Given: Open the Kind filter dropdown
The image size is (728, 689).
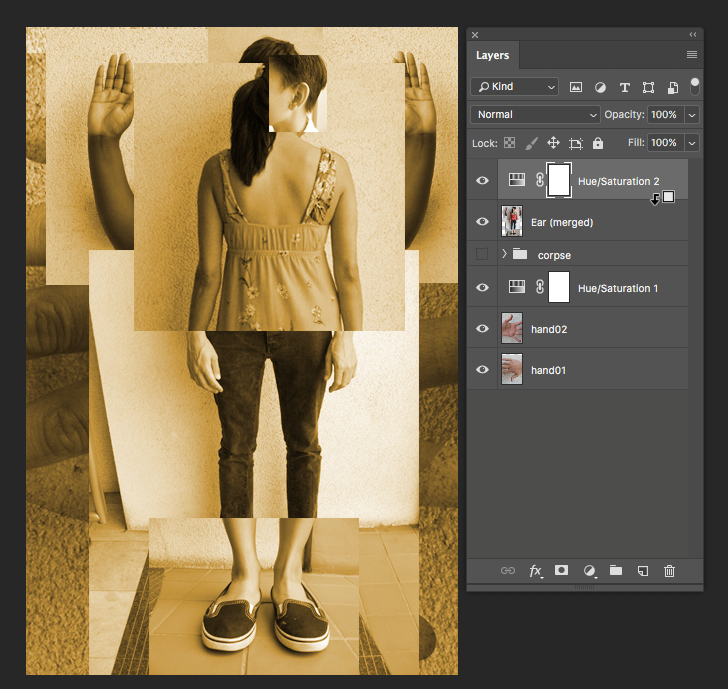Looking at the screenshot, I should coord(515,87).
